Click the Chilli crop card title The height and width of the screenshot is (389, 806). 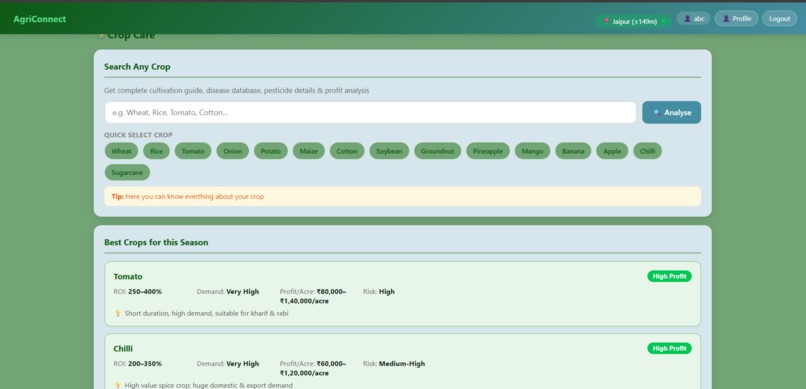click(123, 348)
